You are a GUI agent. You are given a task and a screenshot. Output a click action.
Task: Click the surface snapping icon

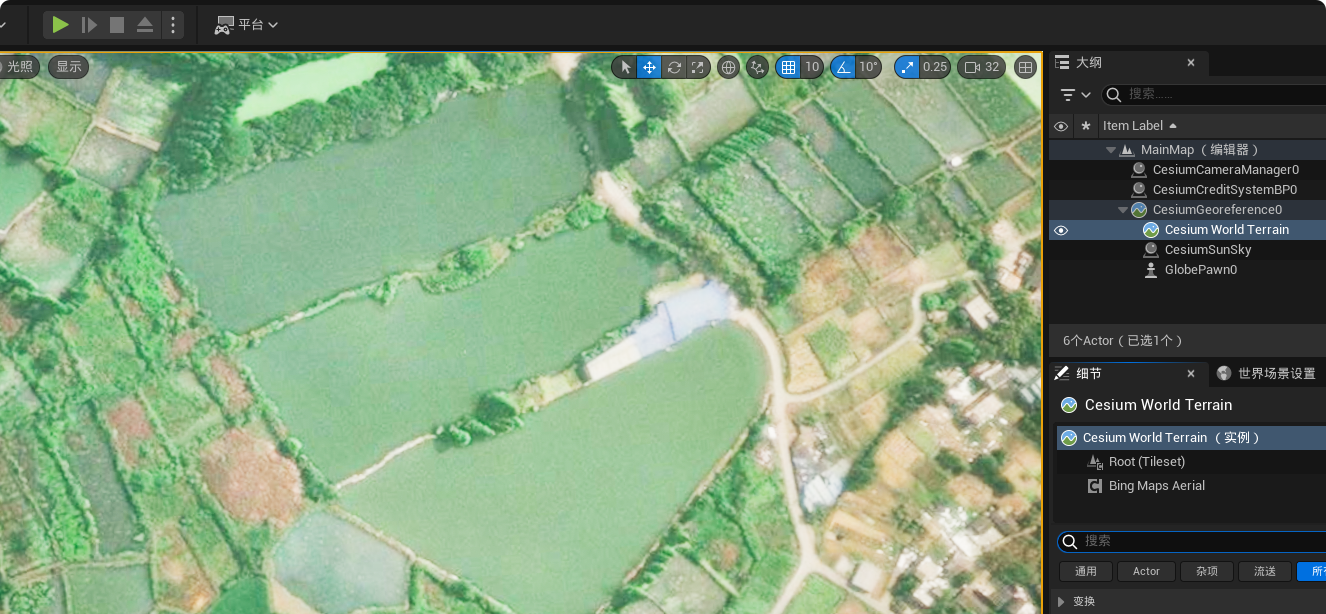coord(757,67)
